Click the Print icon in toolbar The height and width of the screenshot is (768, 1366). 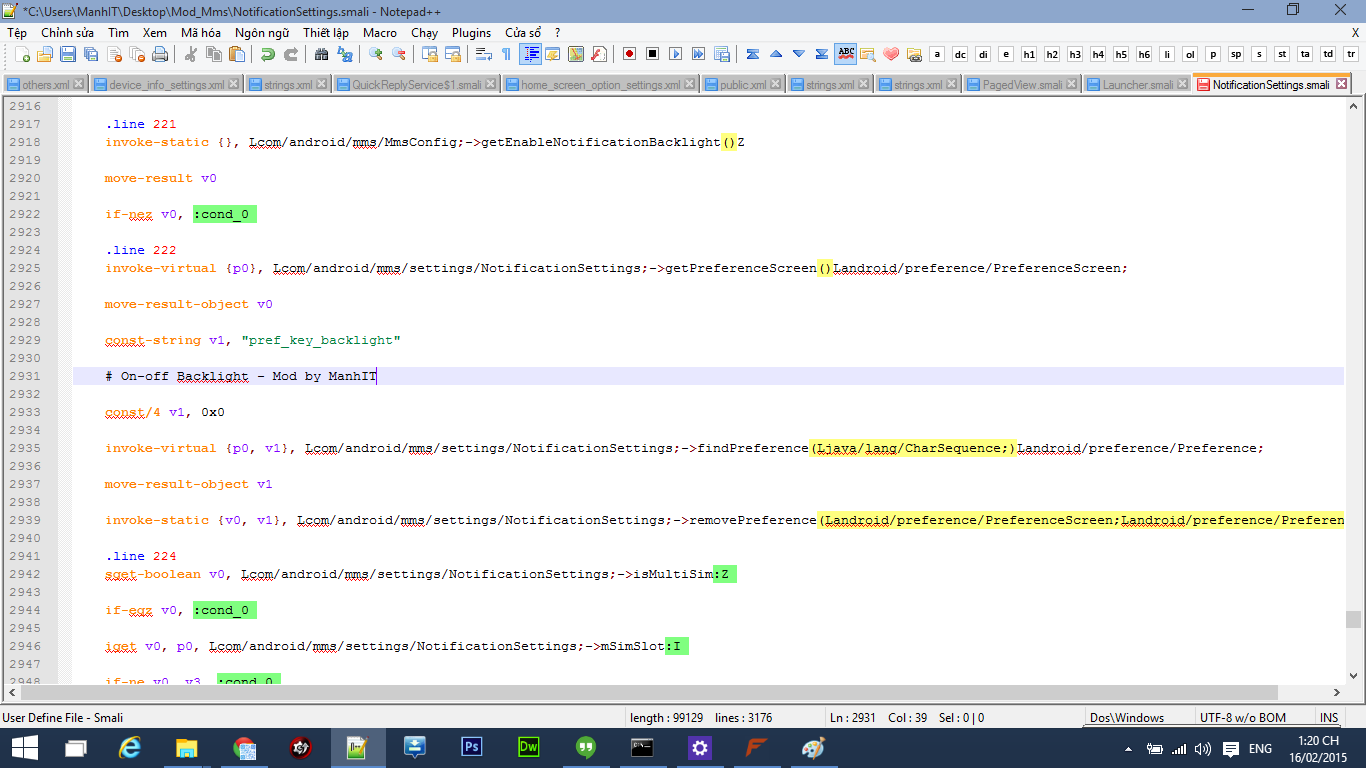click(x=159, y=54)
